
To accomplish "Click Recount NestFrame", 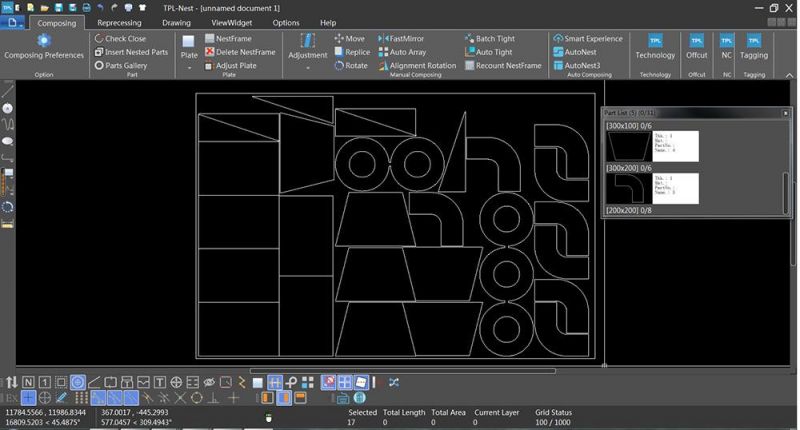I will click(x=503, y=65).
